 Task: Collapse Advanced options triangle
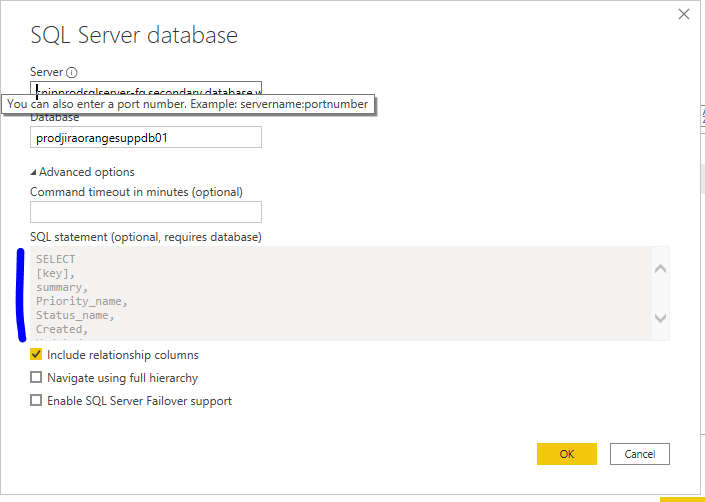[x=33, y=172]
